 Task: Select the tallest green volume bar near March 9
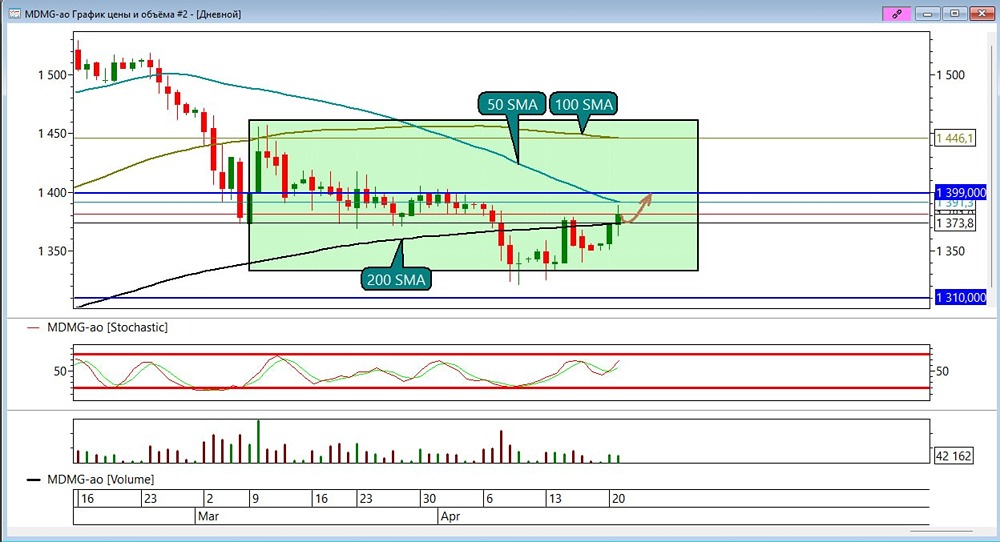258,441
